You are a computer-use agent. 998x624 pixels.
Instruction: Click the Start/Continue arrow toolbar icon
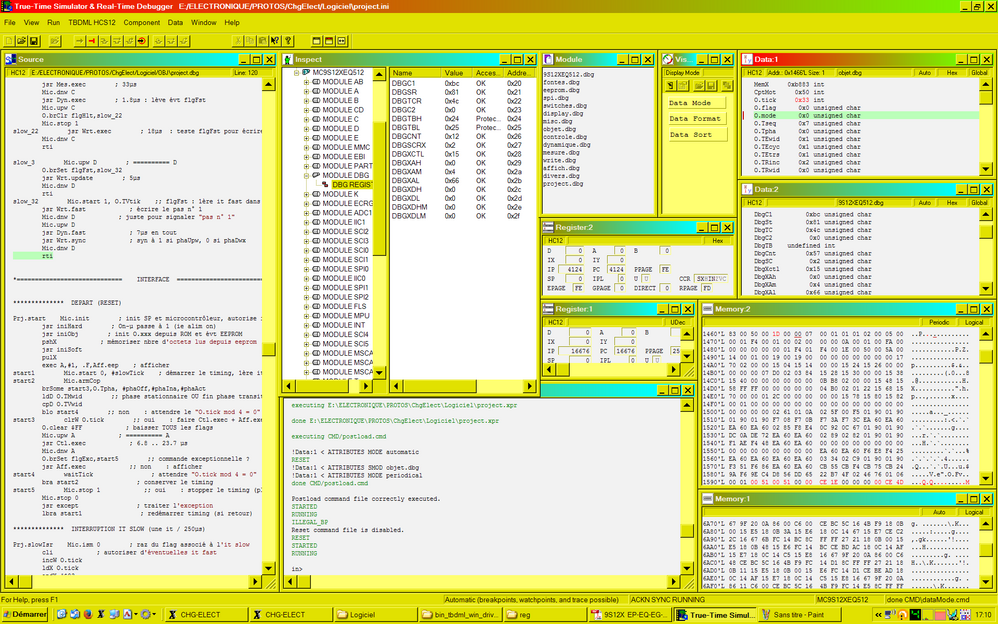click(x=79, y=41)
